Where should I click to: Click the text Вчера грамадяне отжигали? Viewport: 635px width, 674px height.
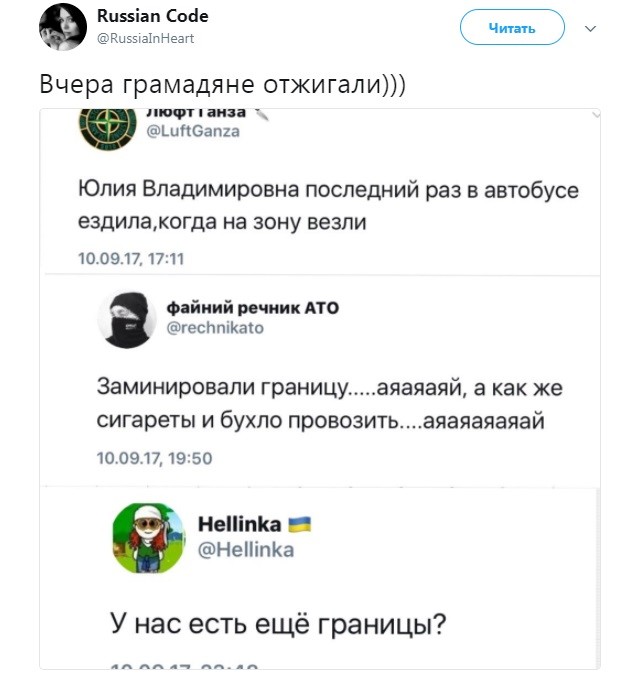click(222, 84)
